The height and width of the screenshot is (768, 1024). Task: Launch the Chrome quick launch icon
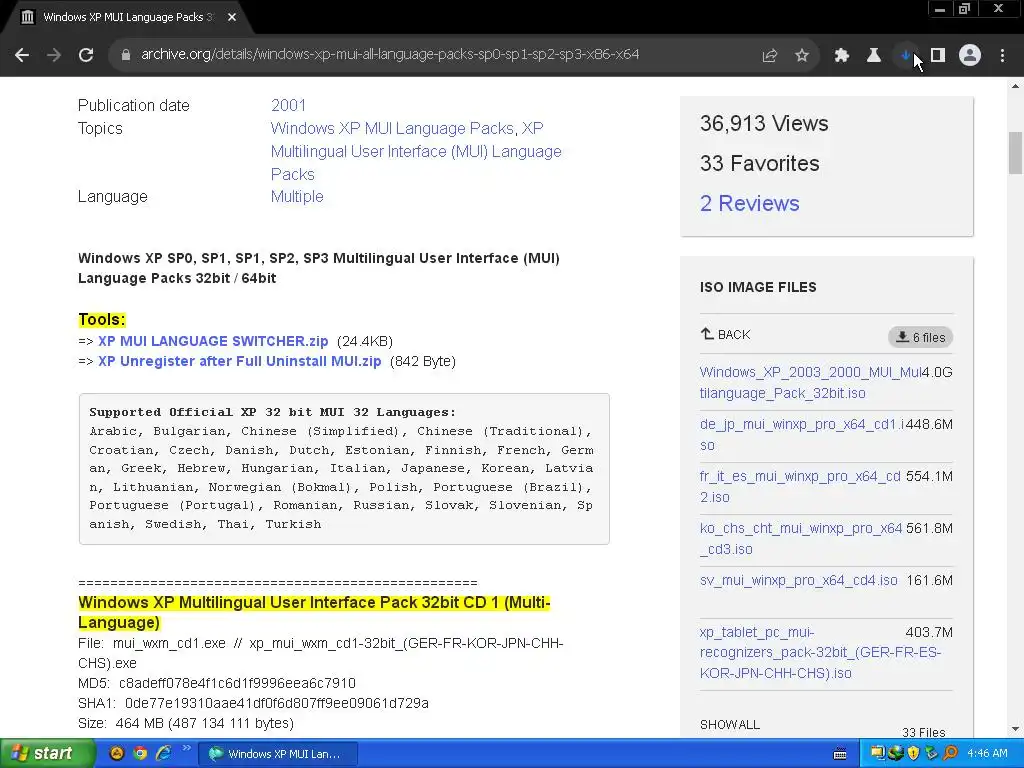(140, 754)
